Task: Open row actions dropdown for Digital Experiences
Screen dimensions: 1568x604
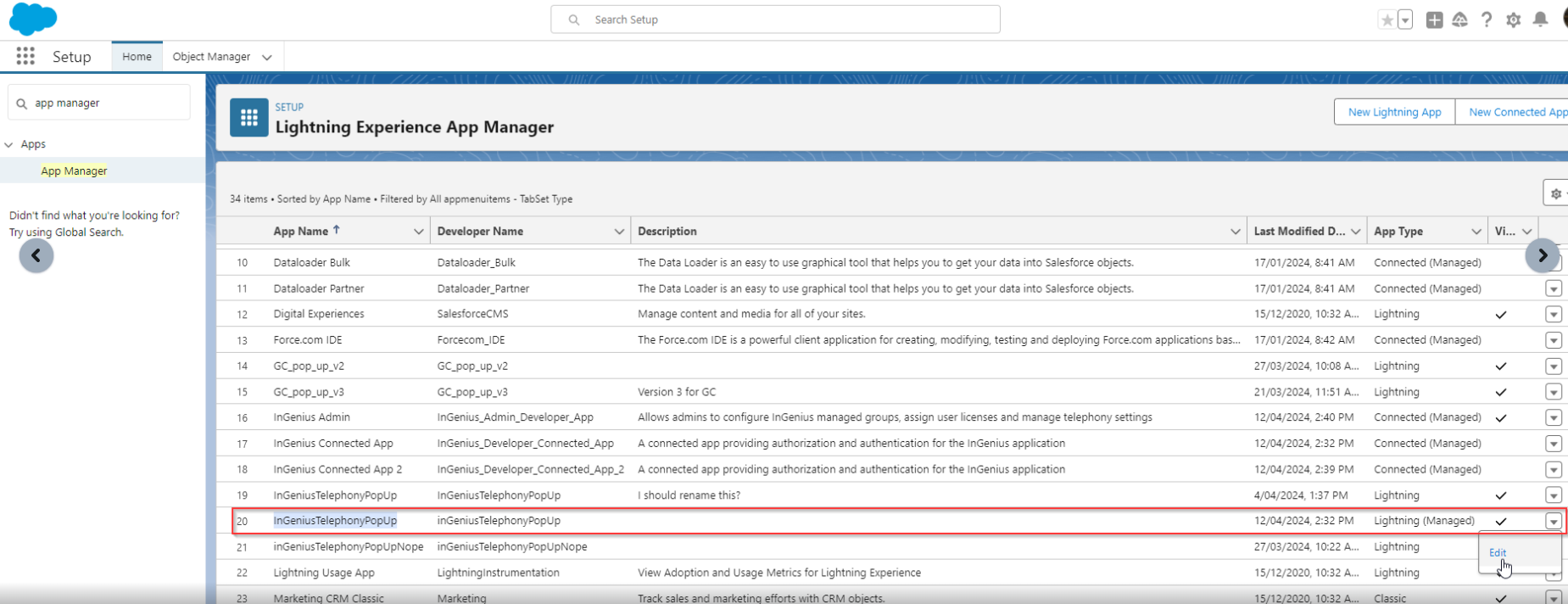Action: (1554, 315)
